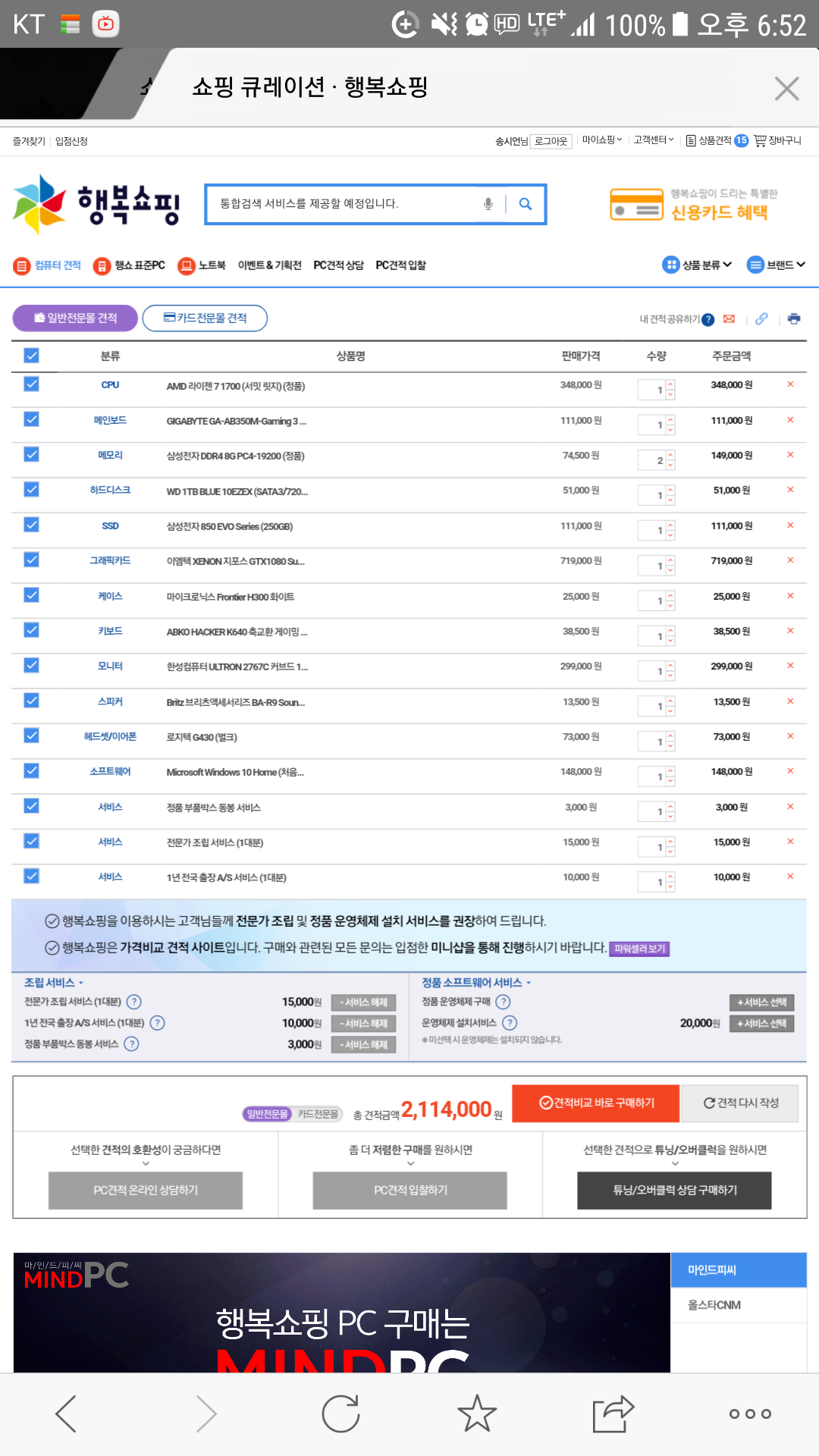Share estimate via email icon
The height and width of the screenshot is (1456, 819).
tap(729, 318)
